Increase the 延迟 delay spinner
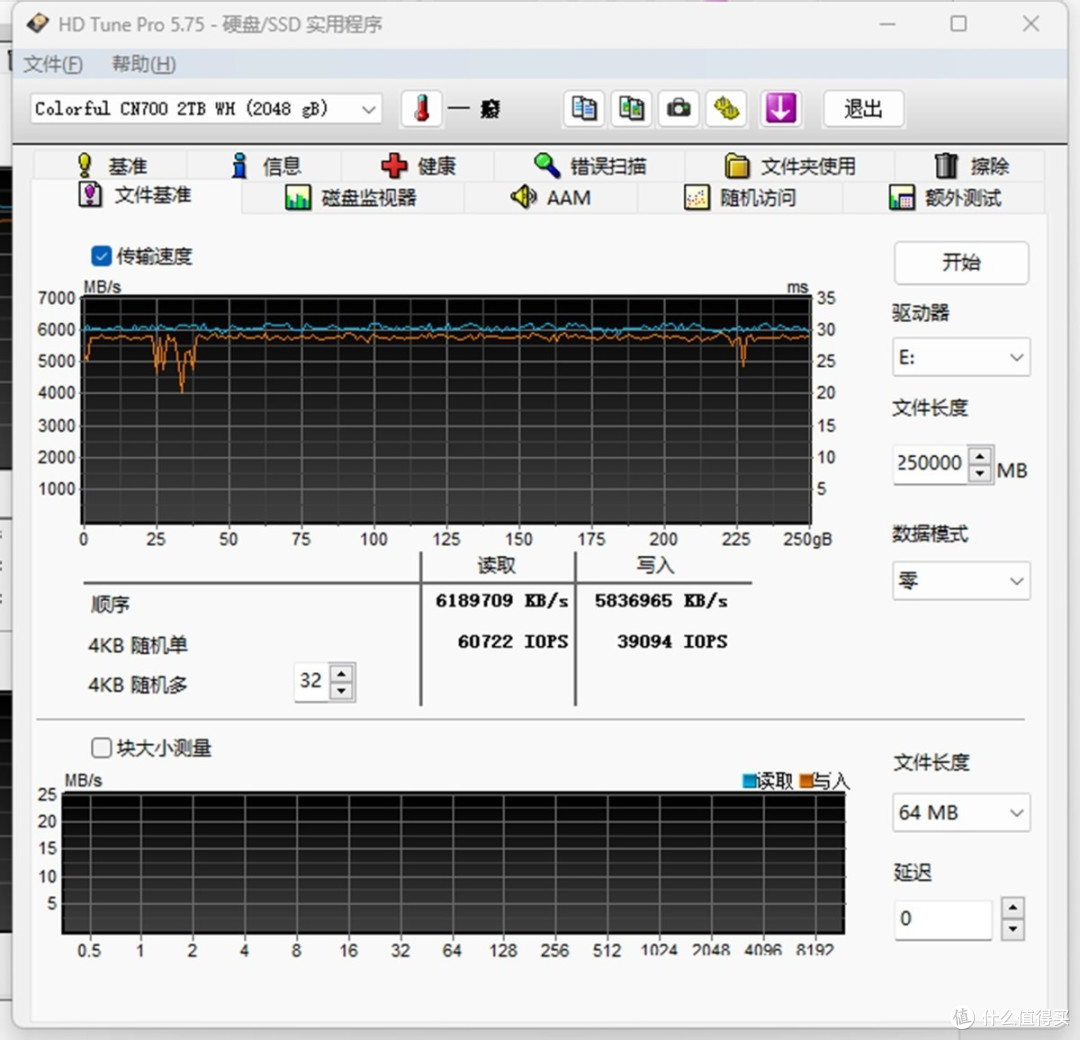1080x1040 pixels. click(1012, 908)
